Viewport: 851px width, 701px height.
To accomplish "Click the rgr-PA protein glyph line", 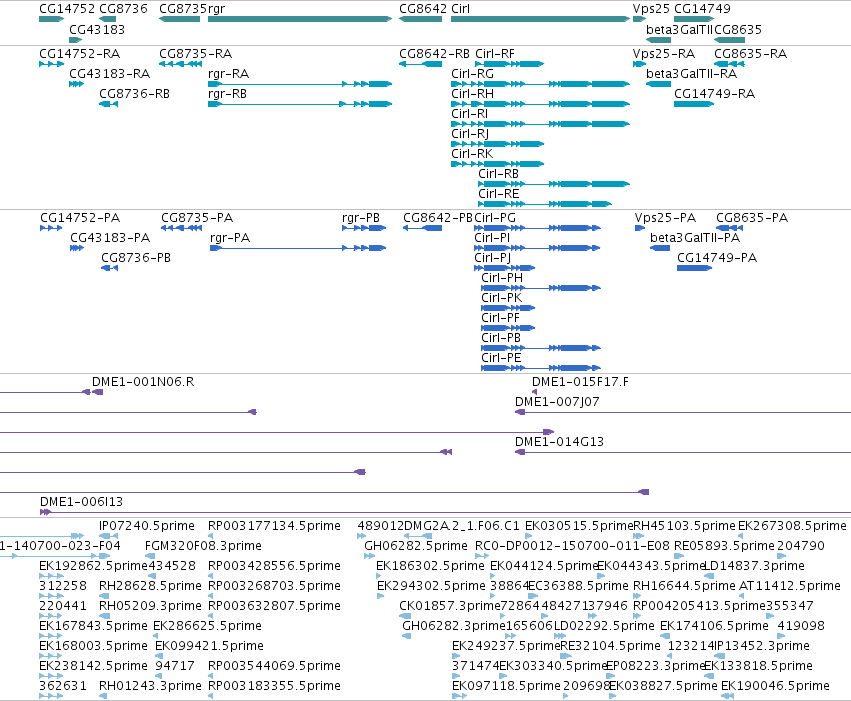I will click(x=298, y=248).
